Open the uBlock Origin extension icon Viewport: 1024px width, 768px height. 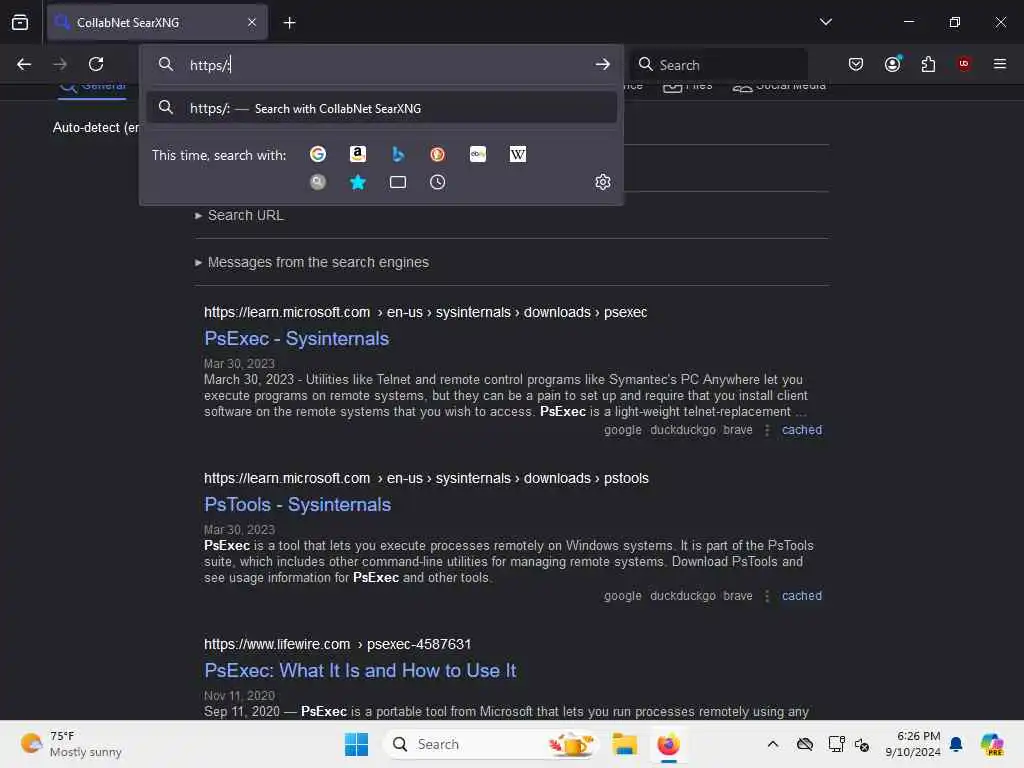(964, 64)
